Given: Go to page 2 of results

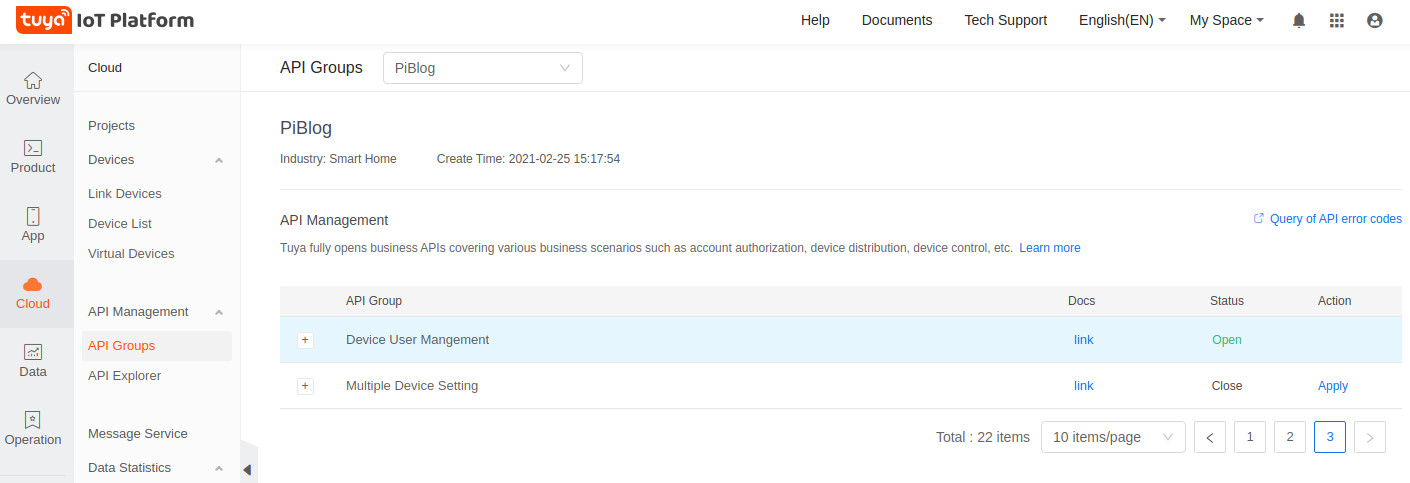Looking at the screenshot, I should click(x=1290, y=437).
